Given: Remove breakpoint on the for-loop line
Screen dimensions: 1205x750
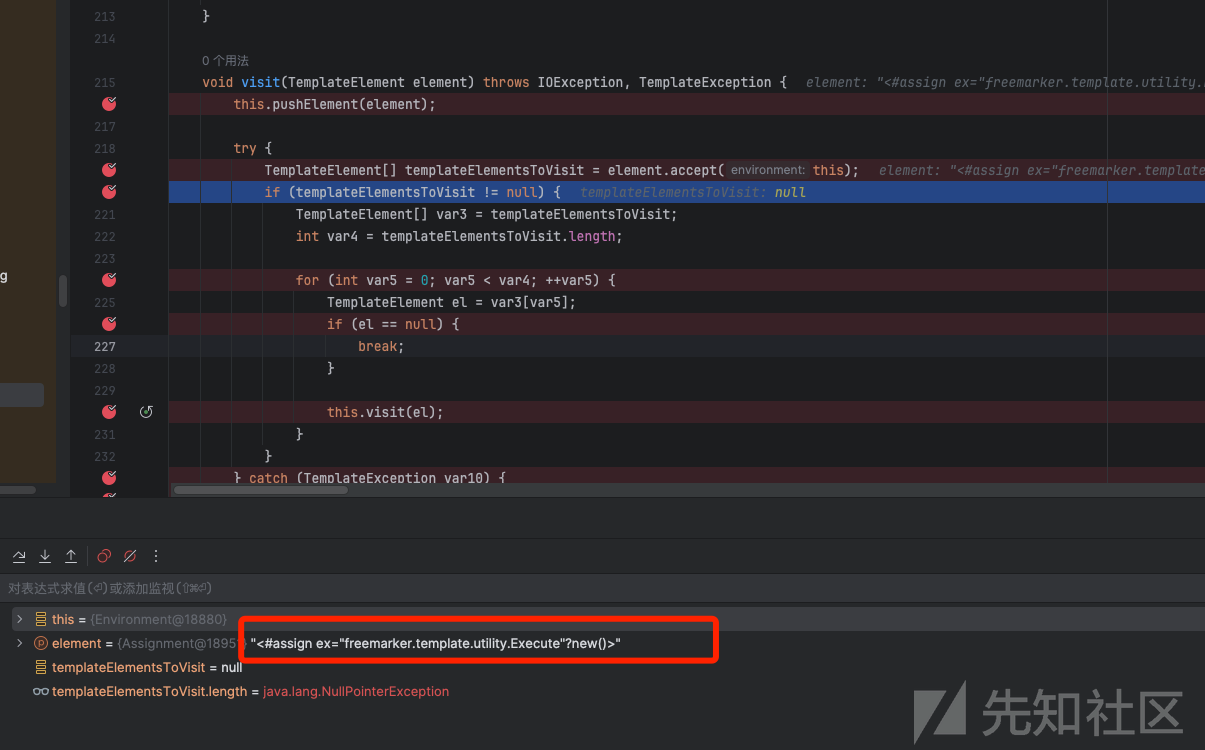Looking at the screenshot, I should point(110,280).
